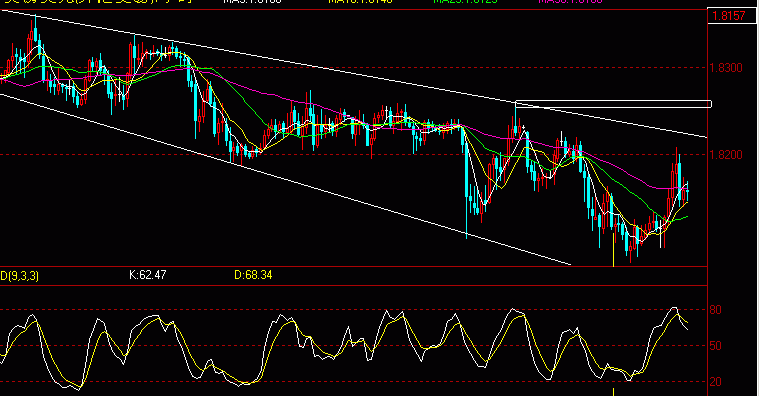Image resolution: width=759 pixels, height=396 pixels.
Task: Click the 20 oversold level label
Action: click(715, 382)
